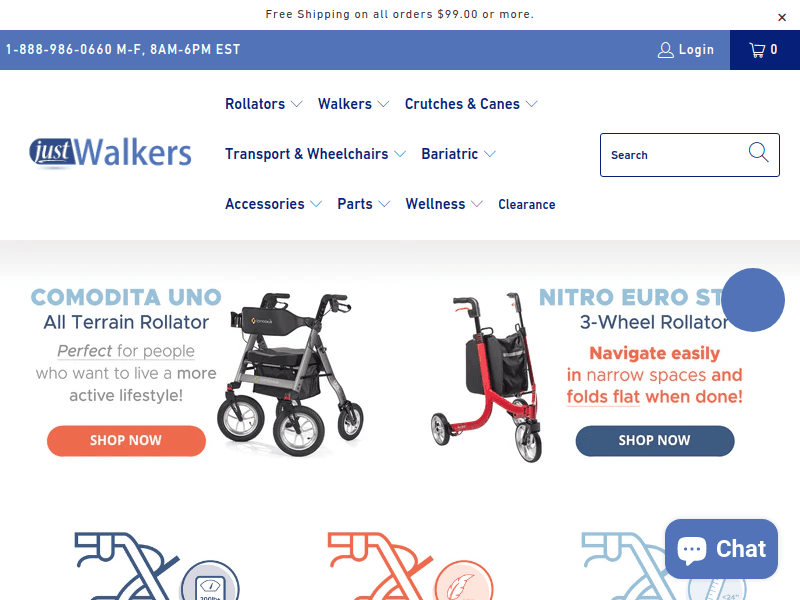This screenshot has height=600, width=800.
Task: Open the Chat widget
Action: coord(721,549)
